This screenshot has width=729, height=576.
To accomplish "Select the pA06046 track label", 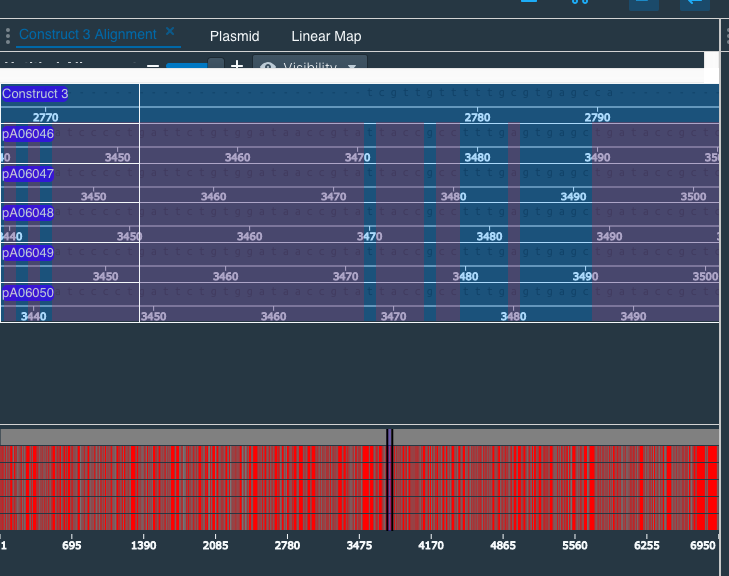I will tap(28, 134).
